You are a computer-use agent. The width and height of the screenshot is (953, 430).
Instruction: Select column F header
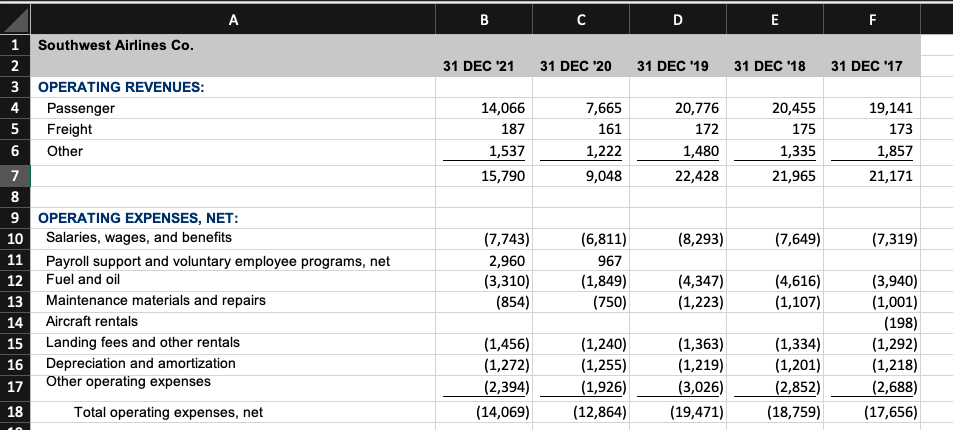point(872,19)
